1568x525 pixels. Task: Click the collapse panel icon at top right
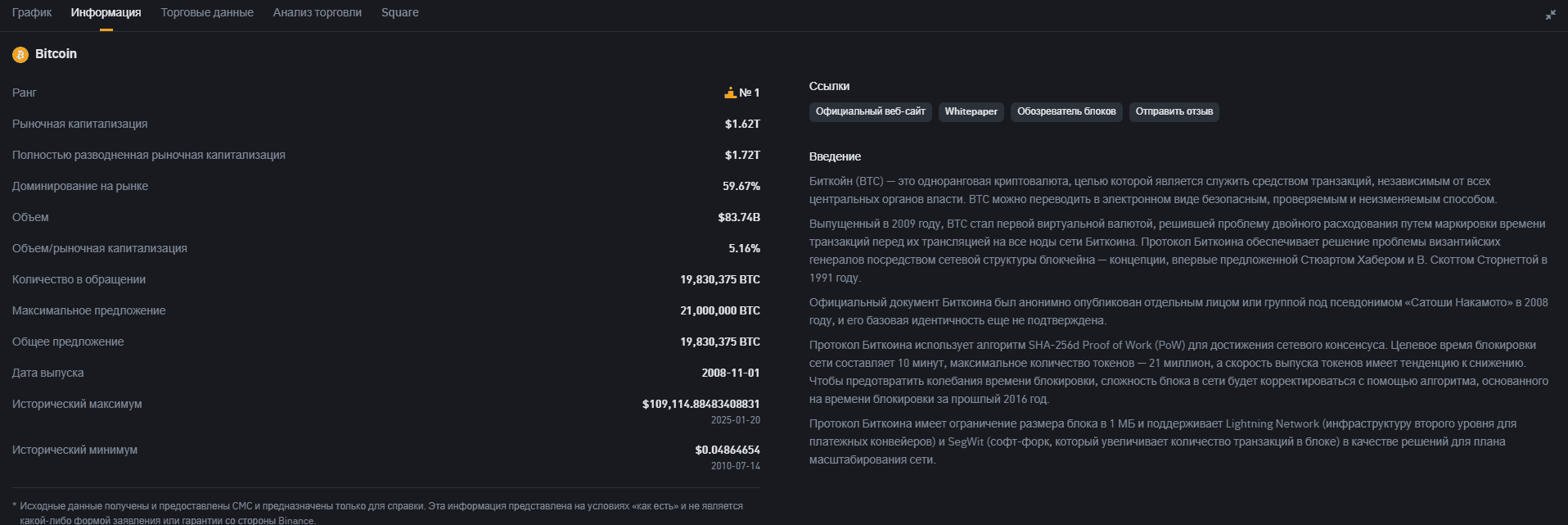pyautogui.click(x=1550, y=15)
